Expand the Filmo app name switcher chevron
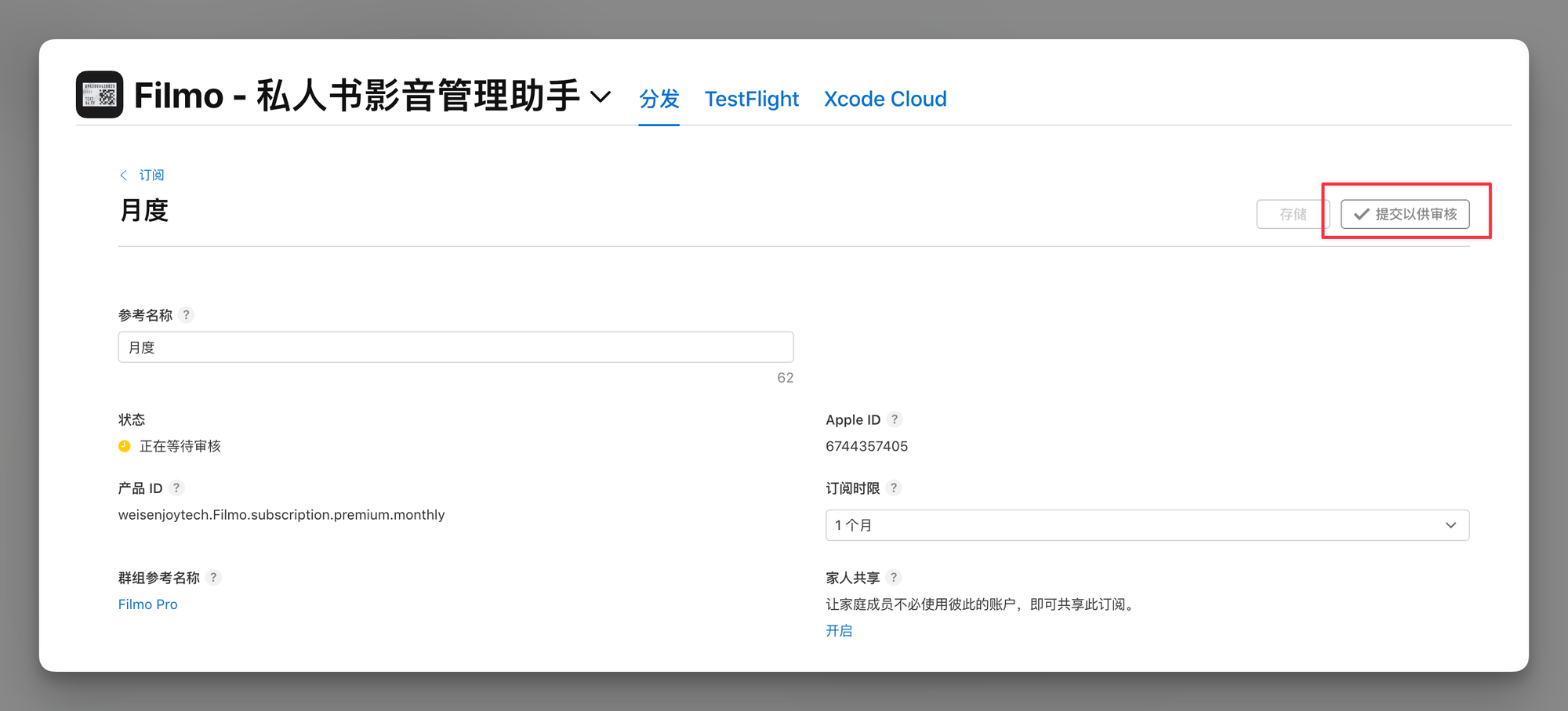 pos(601,97)
